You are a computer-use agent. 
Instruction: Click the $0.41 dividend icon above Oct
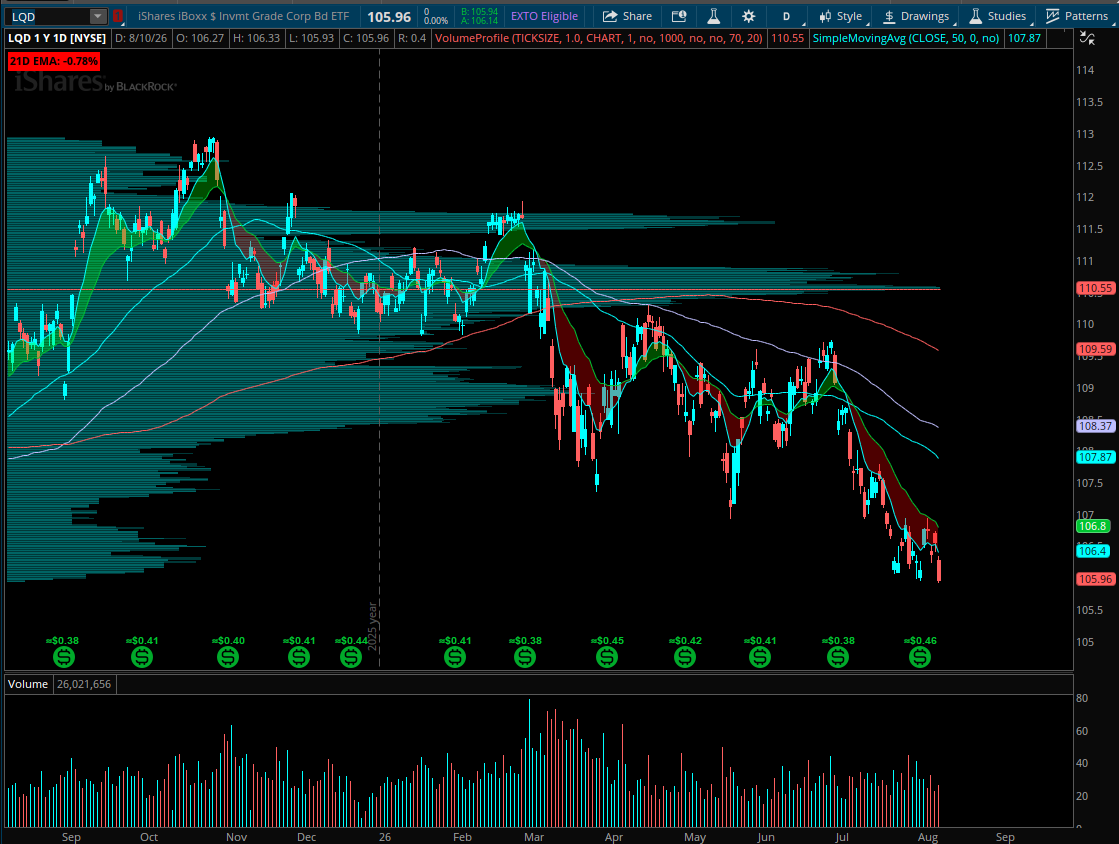(x=142, y=657)
